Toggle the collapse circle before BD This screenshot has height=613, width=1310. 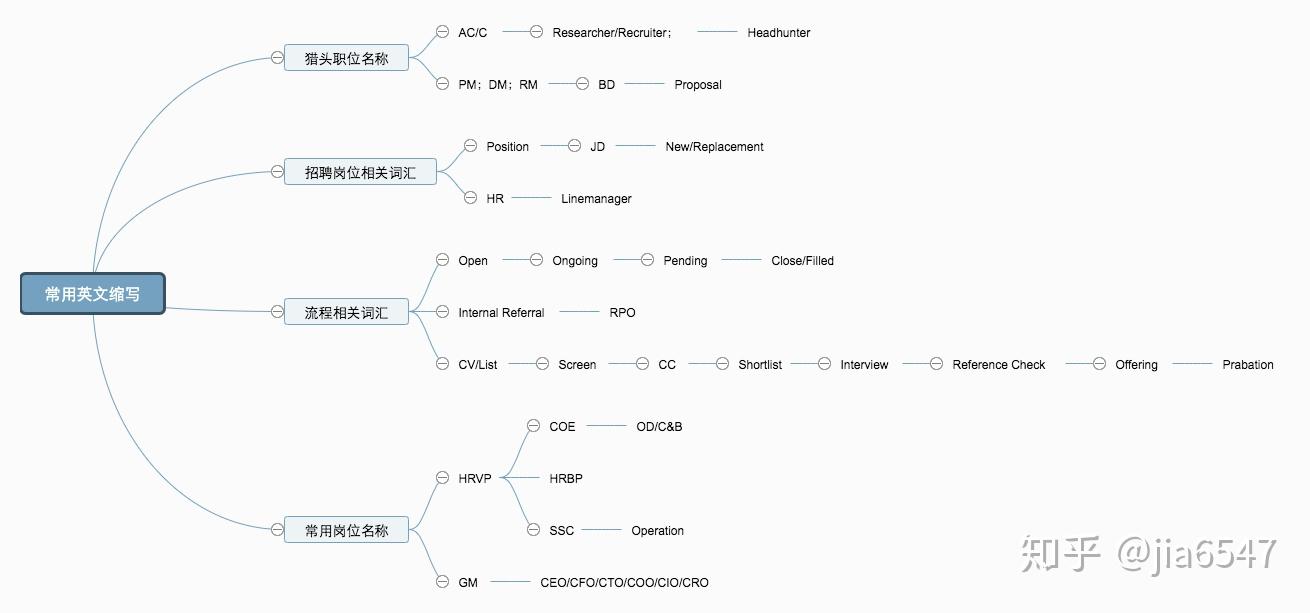click(582, 84)
